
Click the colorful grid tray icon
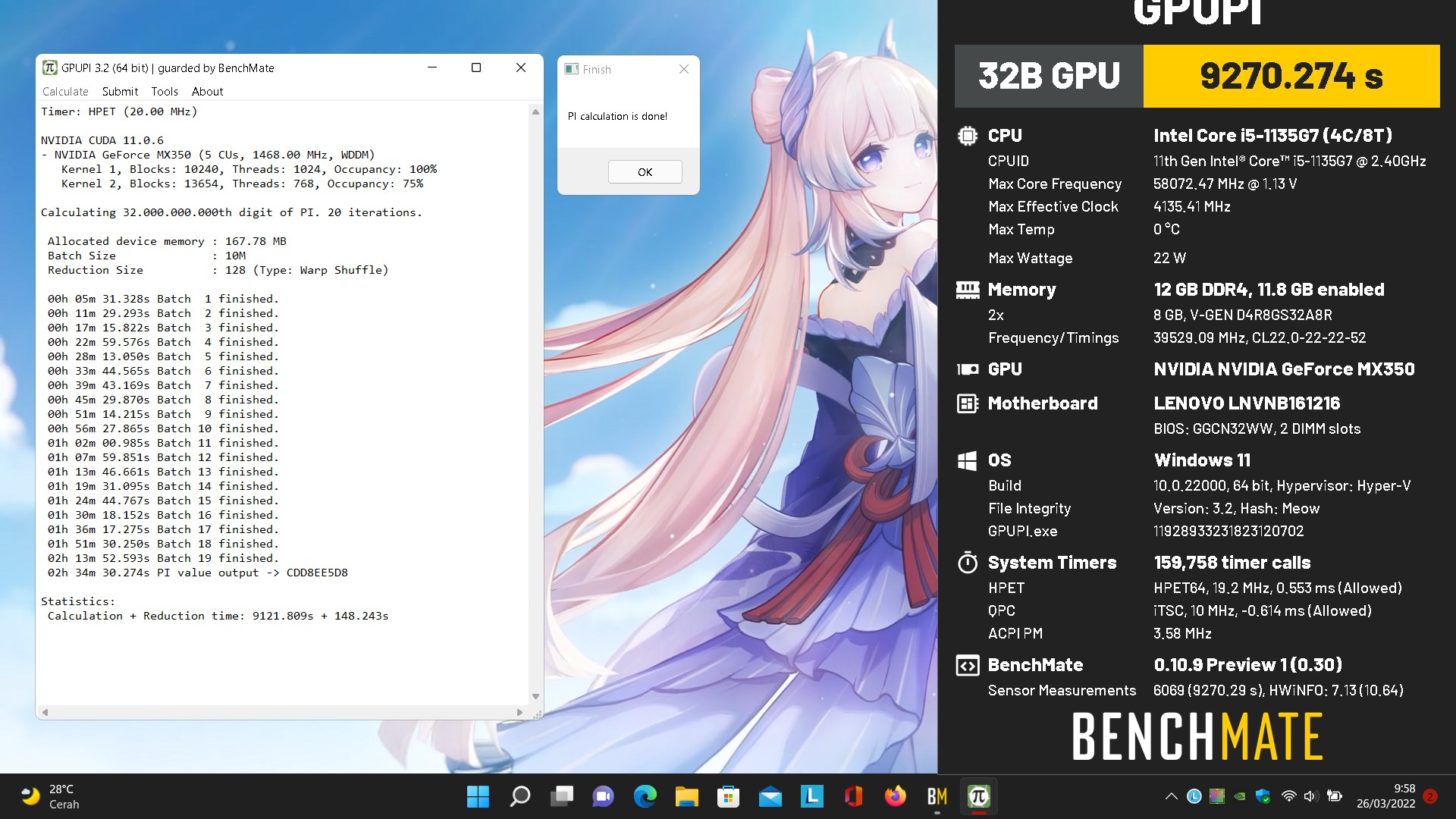(x=1217, y=796)
